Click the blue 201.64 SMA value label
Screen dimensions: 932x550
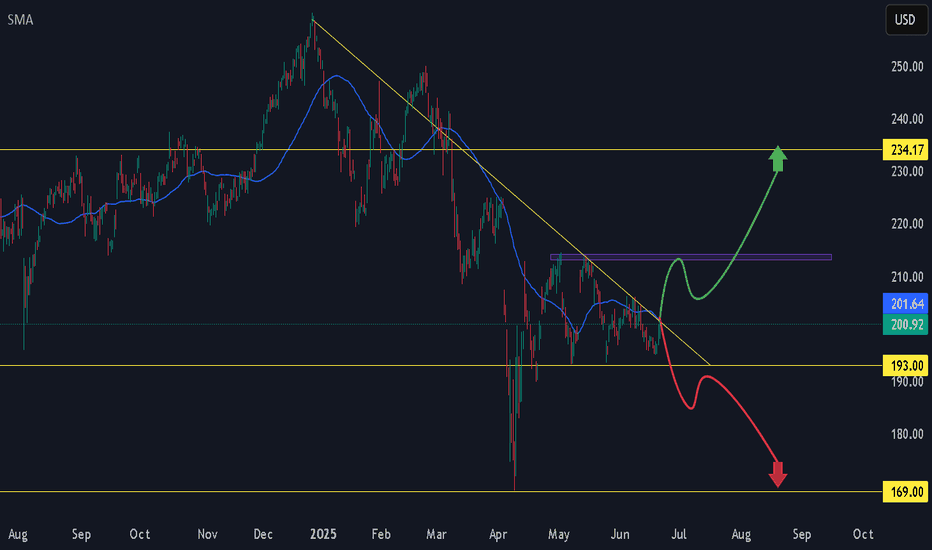pyautogui.click(x=905, y=304)
